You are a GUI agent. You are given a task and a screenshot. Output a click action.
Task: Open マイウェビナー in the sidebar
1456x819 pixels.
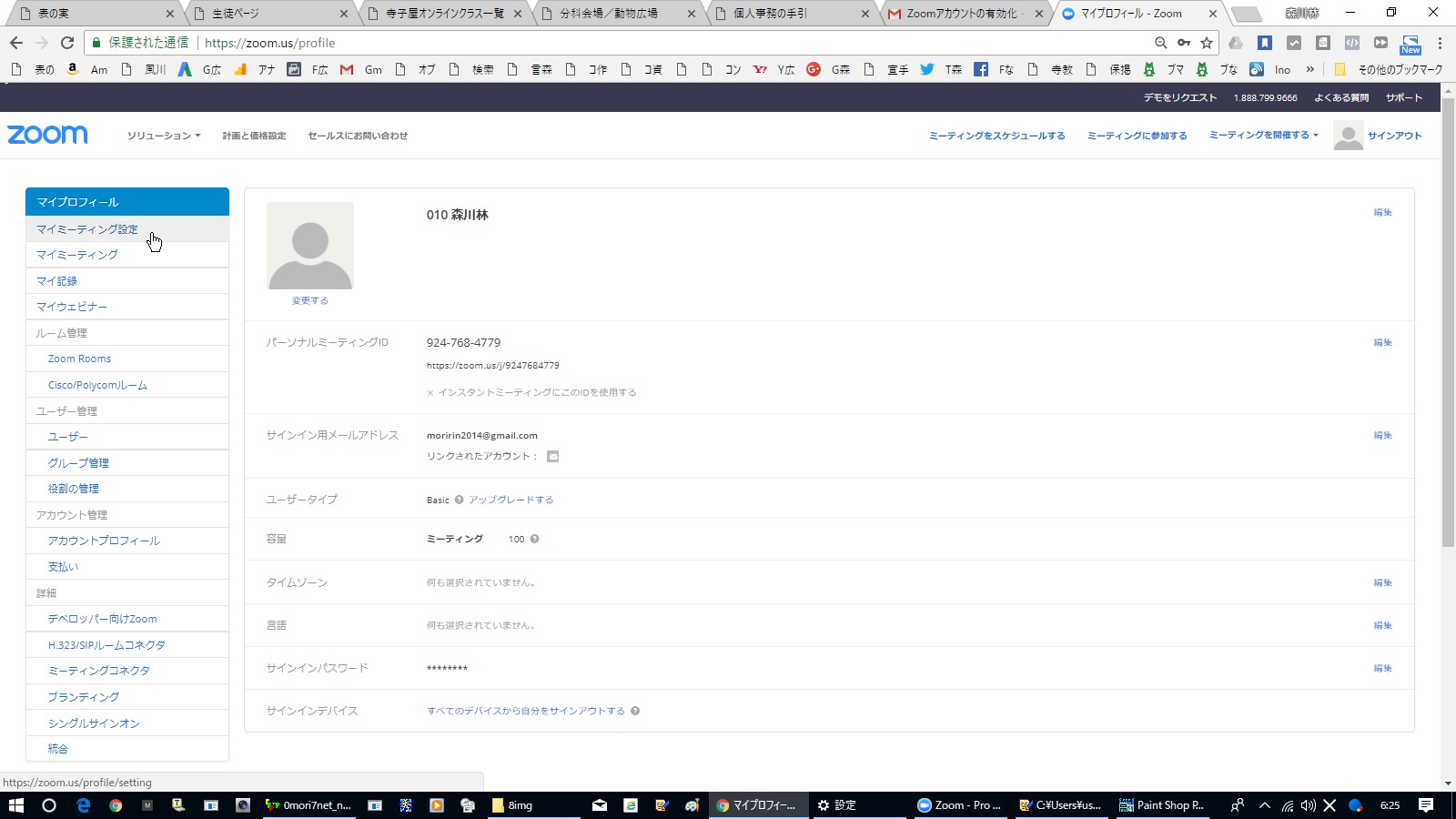tap(127, 307)
